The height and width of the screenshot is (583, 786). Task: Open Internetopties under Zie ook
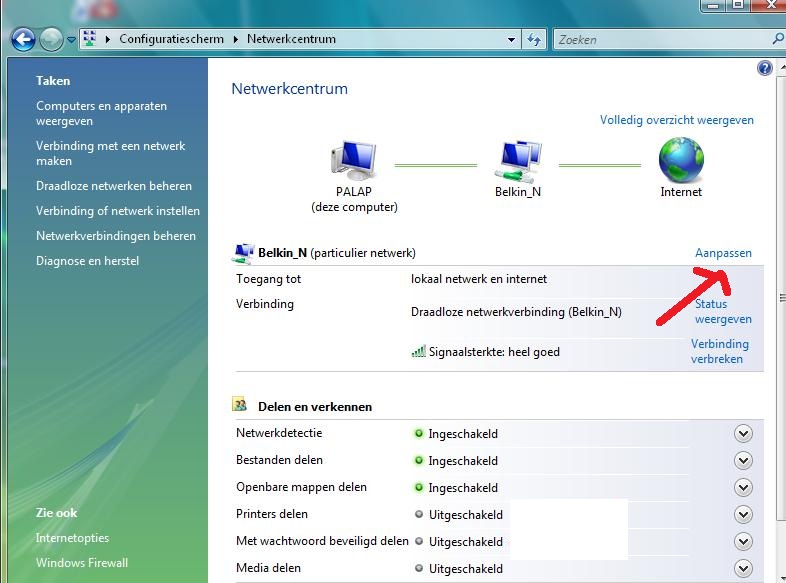coord(72,538)
